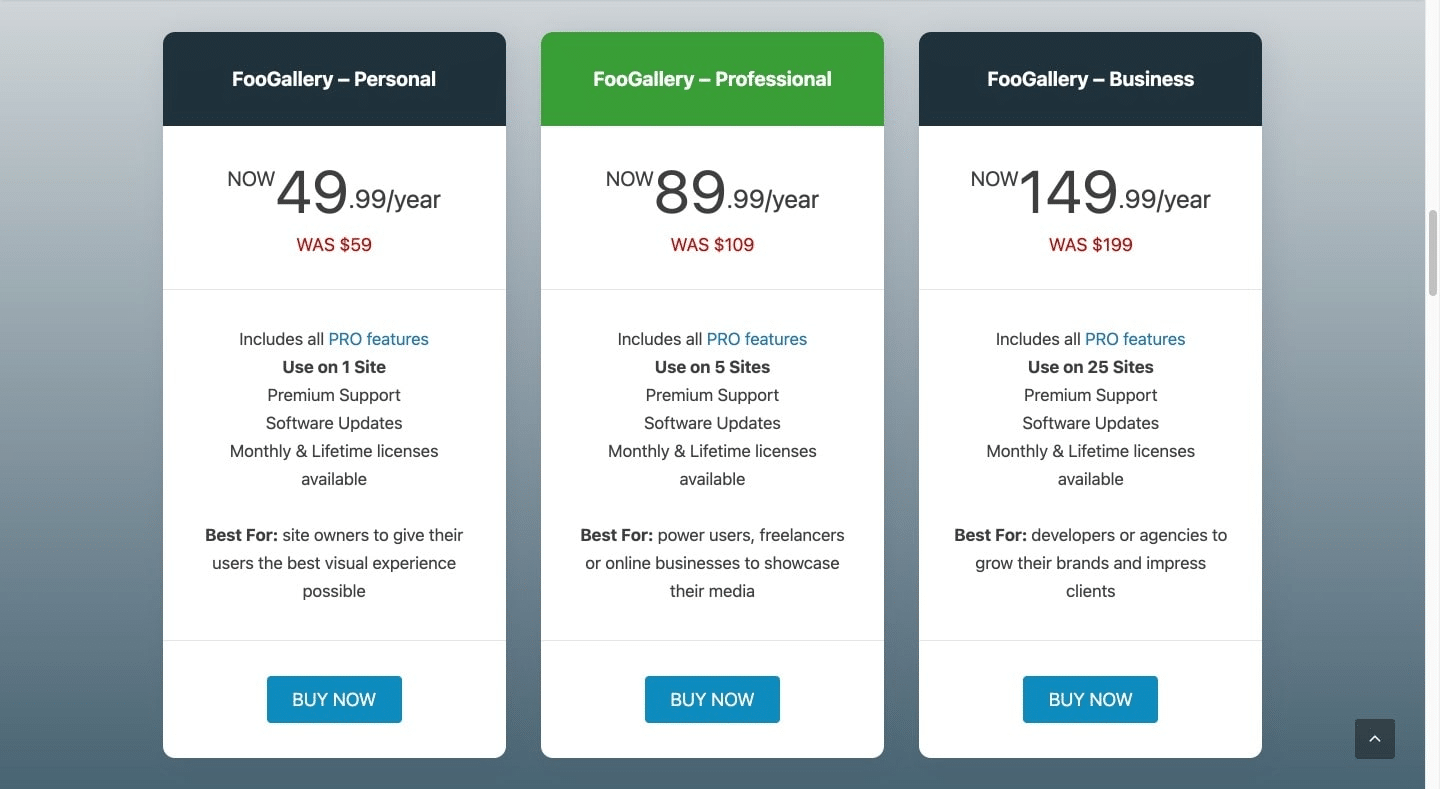The height and width of the screenshot is (789, 1440).
Task: Click the WAS $59 red text
Action: click(334, 245)
